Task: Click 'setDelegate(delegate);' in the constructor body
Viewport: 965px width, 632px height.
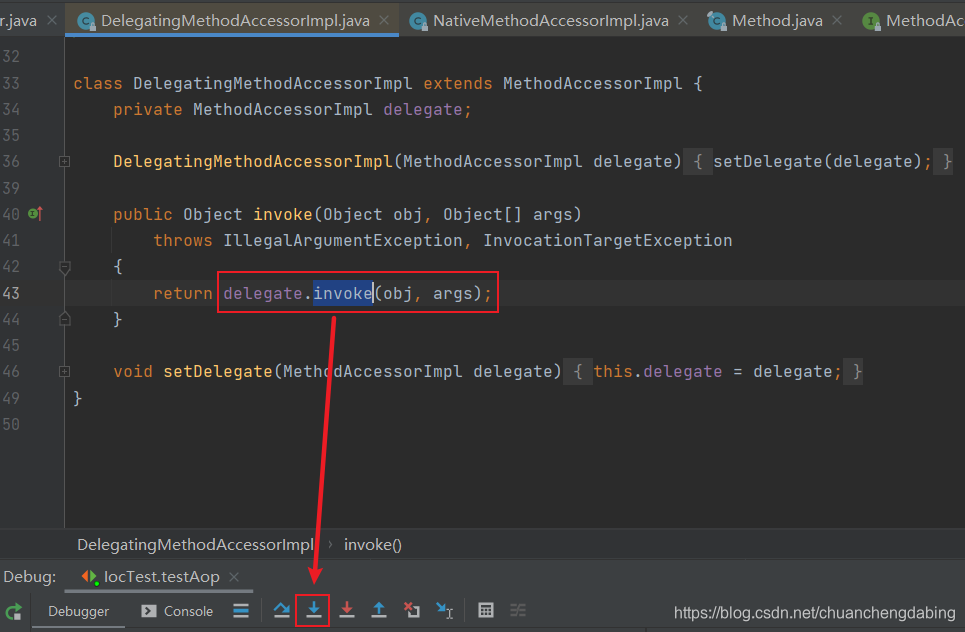Action: pyautogui.click(x=822, y=161)
